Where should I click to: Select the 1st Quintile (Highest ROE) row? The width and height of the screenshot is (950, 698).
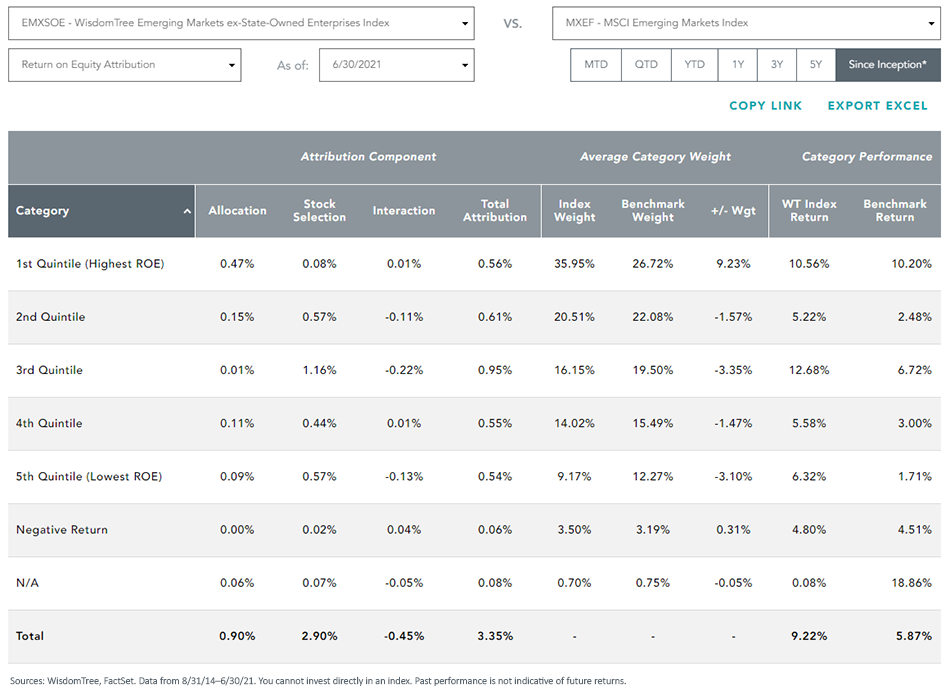pyautogui.click(x=474, y=264)
